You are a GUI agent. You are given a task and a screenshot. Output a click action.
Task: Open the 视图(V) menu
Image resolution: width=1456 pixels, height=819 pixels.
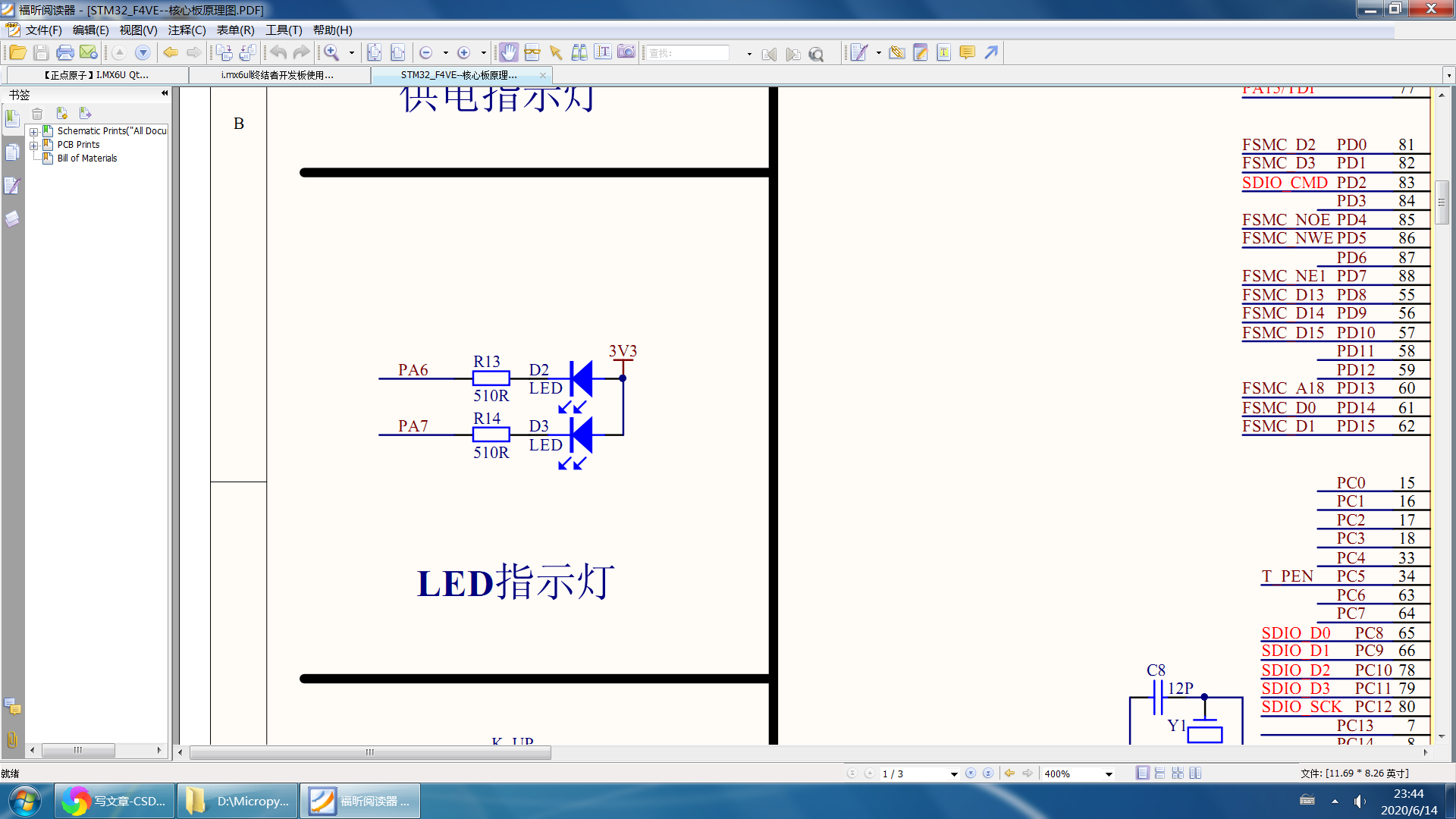pyautogui.click(x=139, y=30)
